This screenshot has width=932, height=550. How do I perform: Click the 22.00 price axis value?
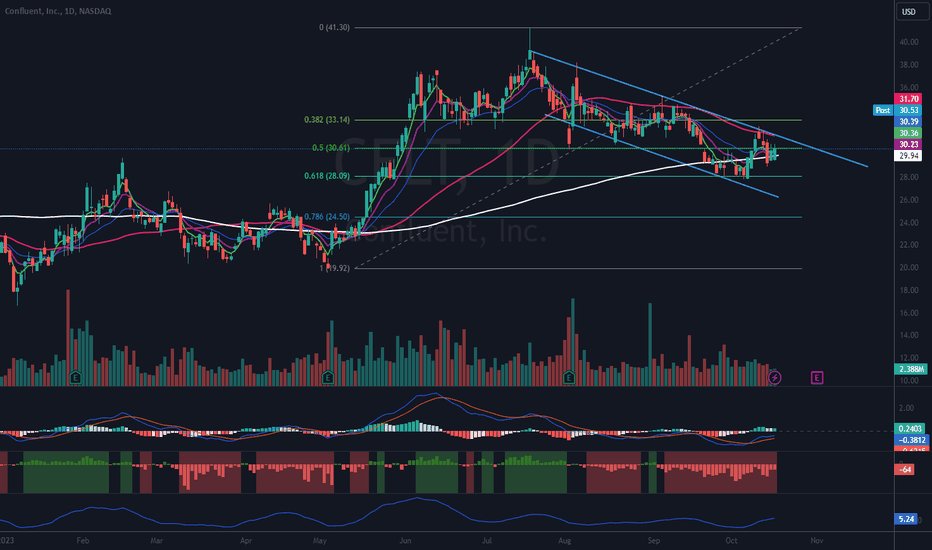coord(909,245)
